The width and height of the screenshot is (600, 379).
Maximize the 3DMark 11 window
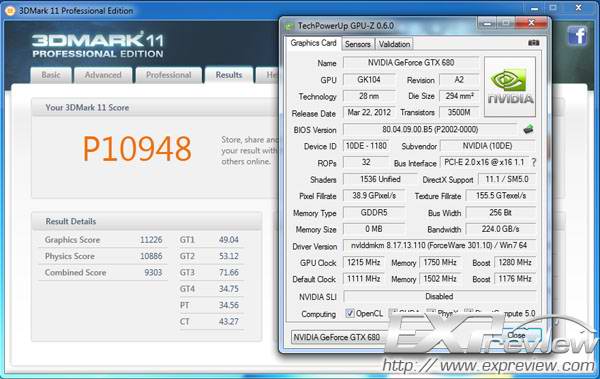[x=553, y=8]
